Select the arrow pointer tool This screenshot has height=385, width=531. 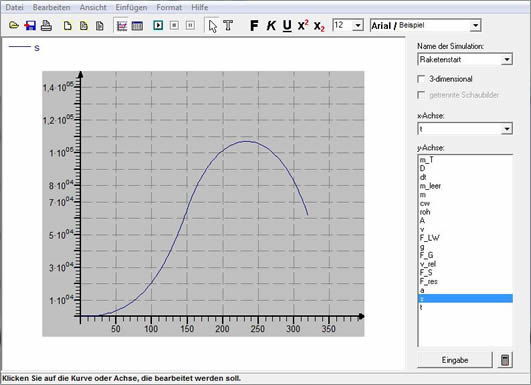[213, 26]
